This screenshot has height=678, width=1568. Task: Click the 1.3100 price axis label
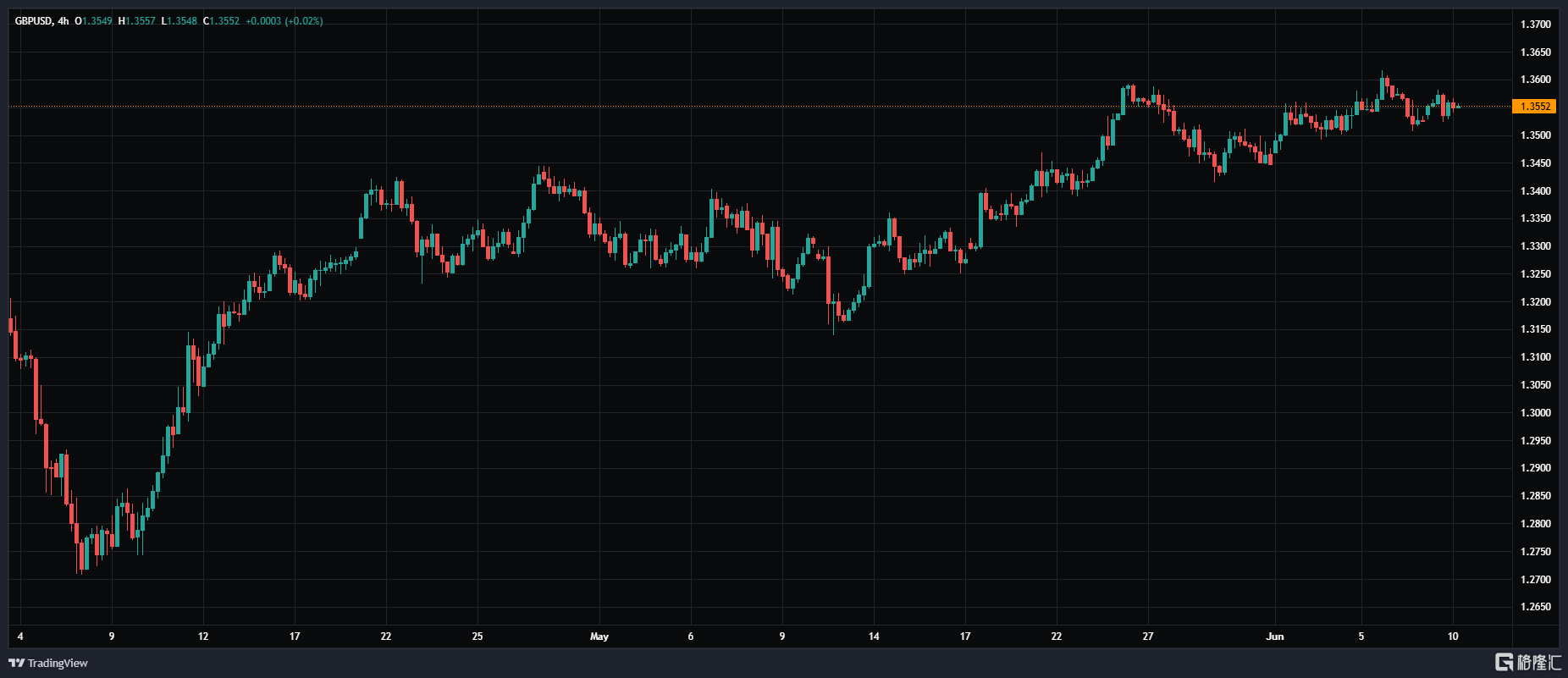[1535, 357]
